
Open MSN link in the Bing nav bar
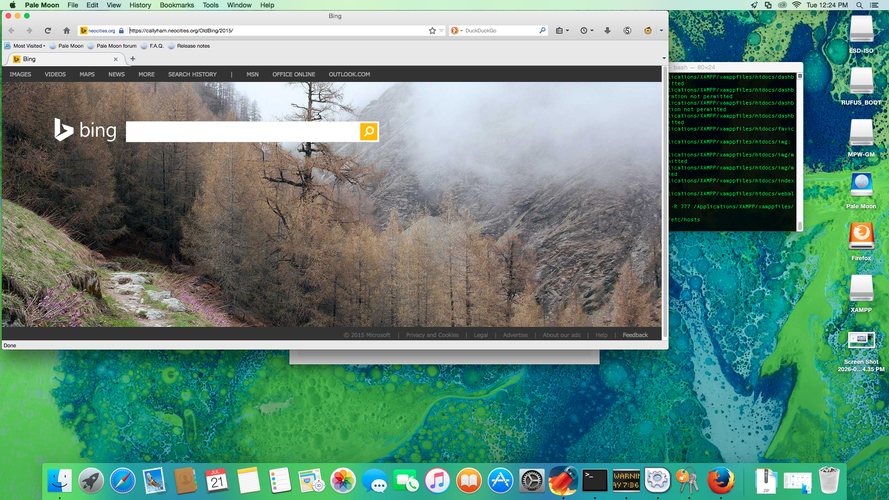tap(252, 74)
